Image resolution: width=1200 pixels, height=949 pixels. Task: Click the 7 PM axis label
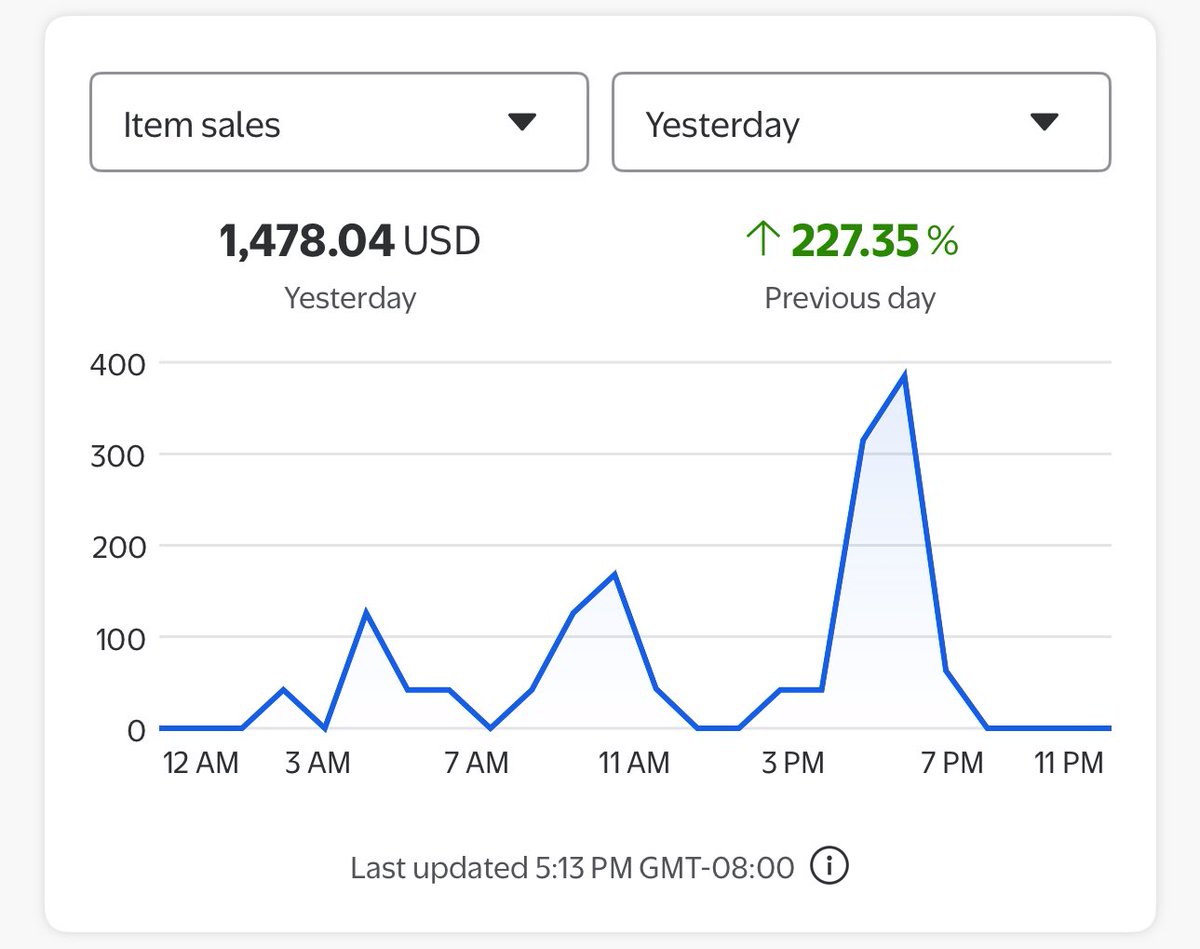(951, 763)
